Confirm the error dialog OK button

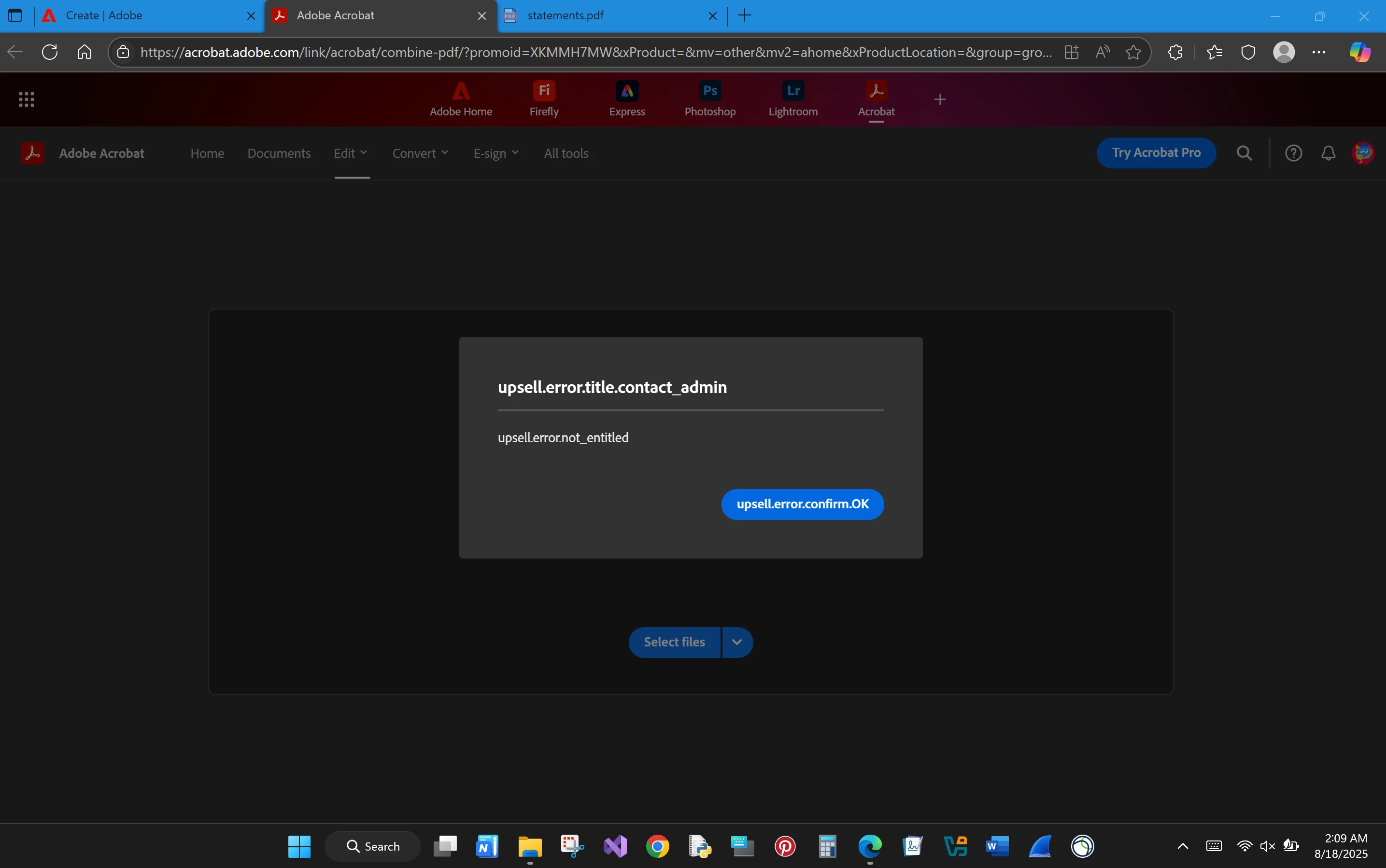coord(802,504)
